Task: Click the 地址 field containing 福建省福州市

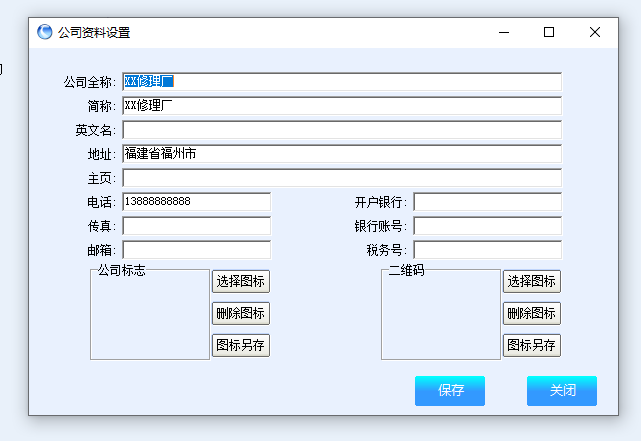Action: pyautogui.click(x=342, y=154)
